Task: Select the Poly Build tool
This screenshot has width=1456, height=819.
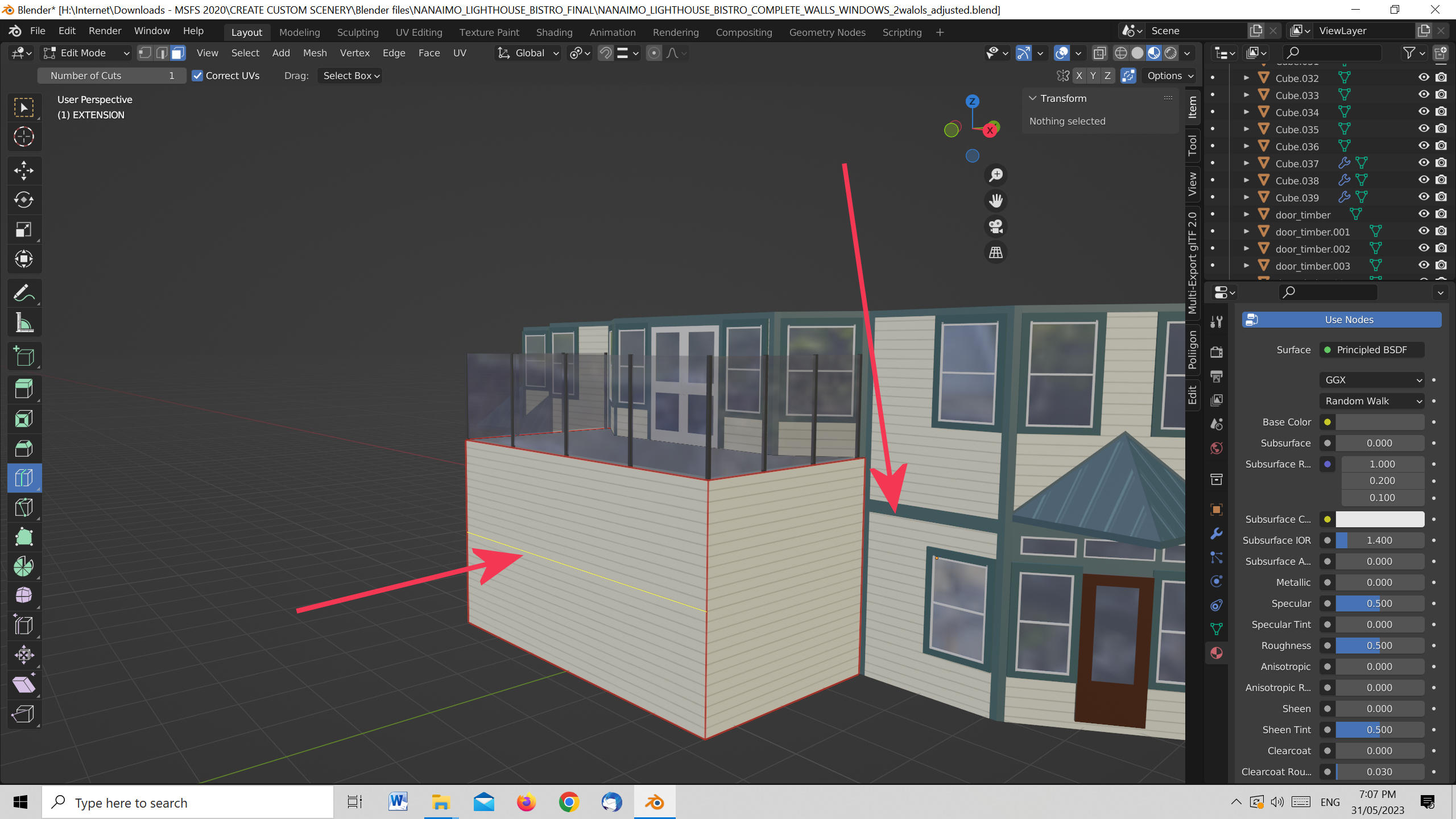Action: tap(24, 537)
